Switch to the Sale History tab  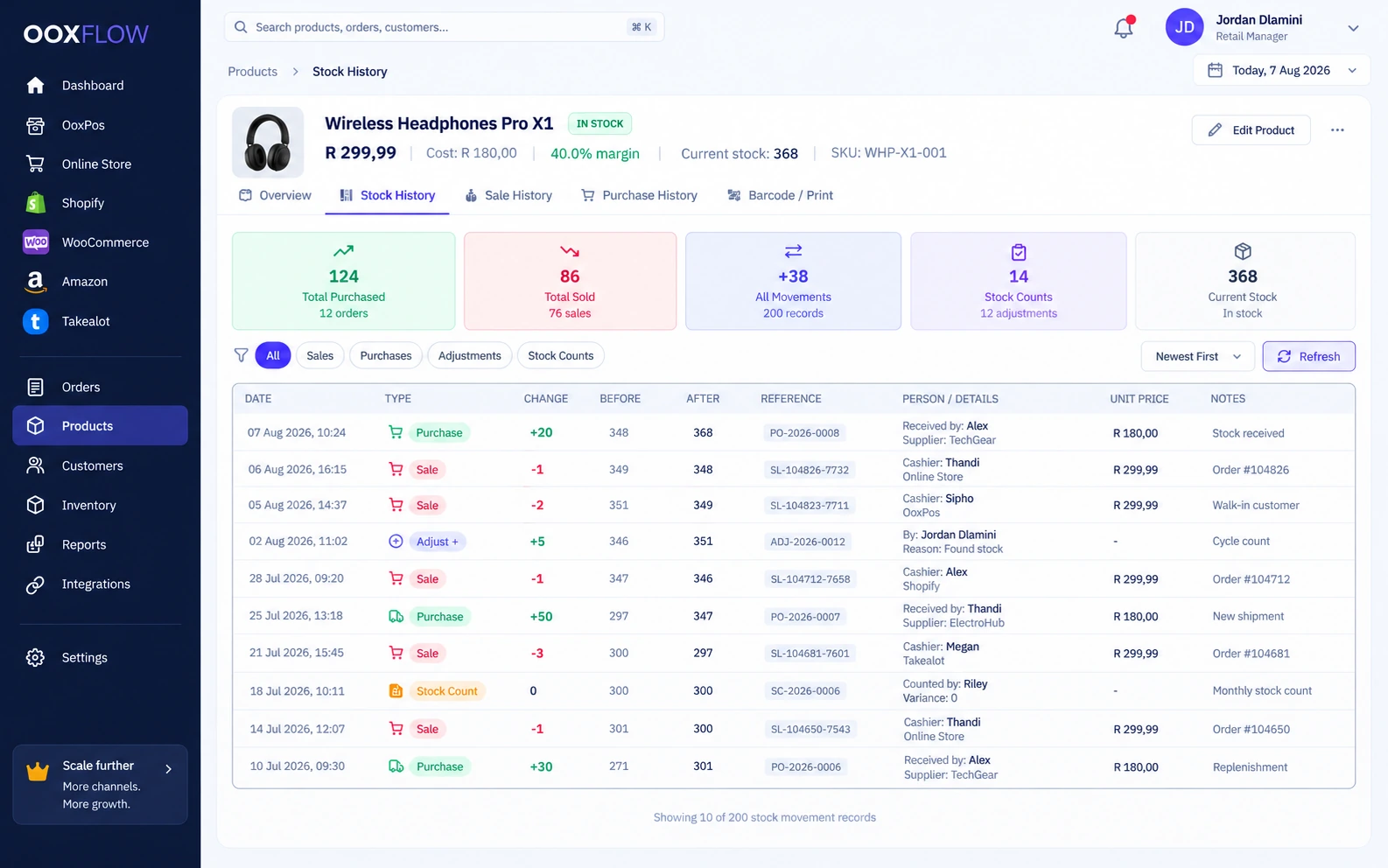(508, 195)
